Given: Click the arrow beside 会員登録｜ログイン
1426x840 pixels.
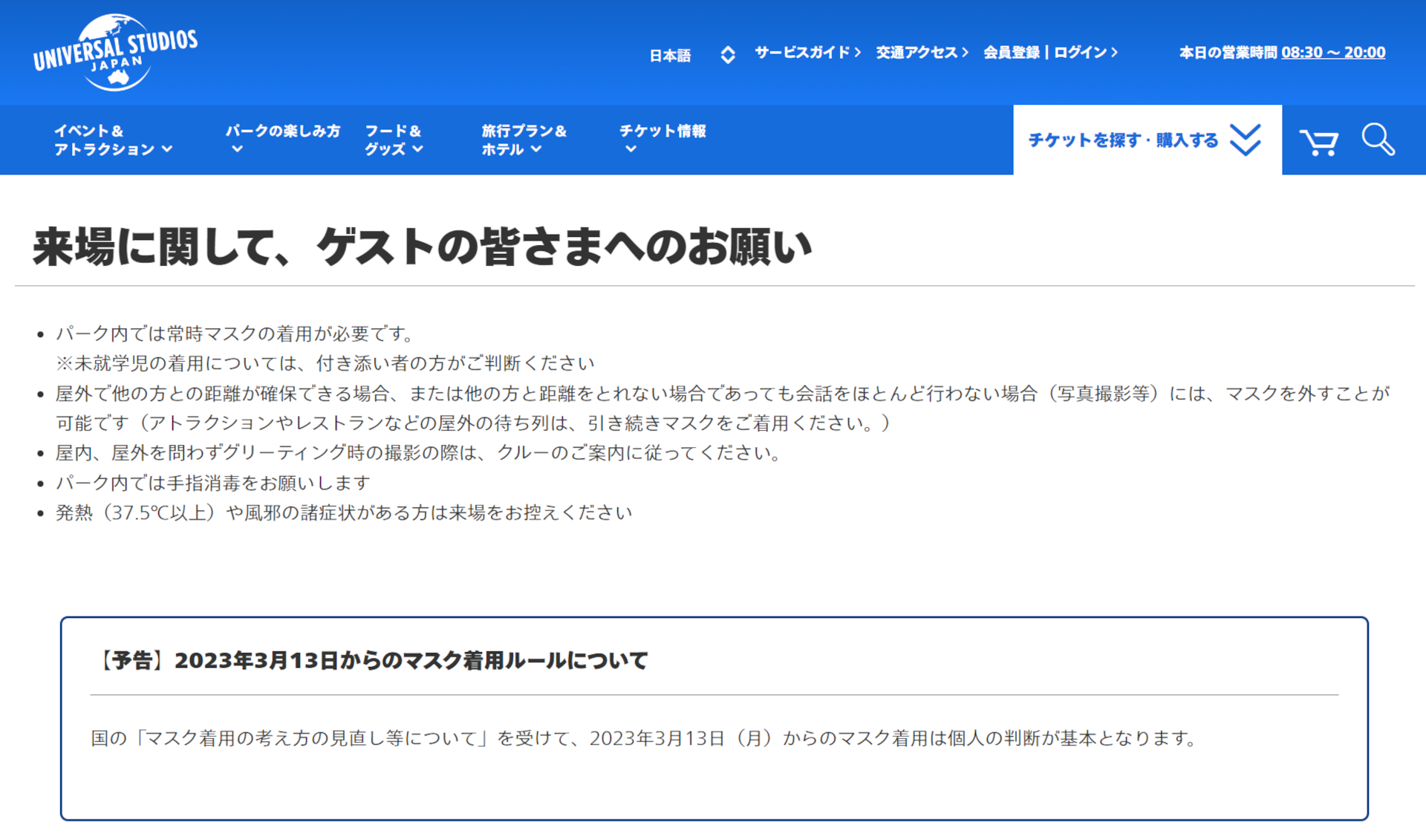Looking at the screenshot, I should pos(1115,52).
